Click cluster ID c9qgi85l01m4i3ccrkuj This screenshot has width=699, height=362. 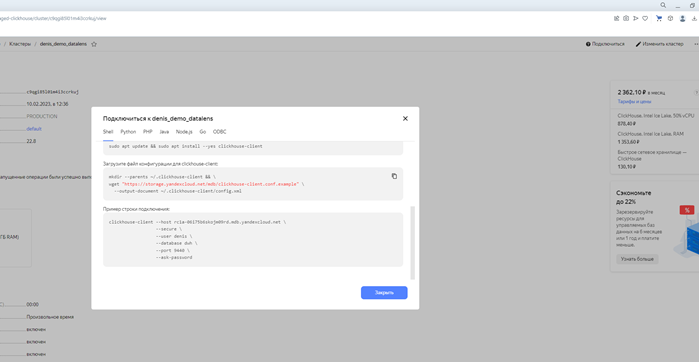[53, 92]
